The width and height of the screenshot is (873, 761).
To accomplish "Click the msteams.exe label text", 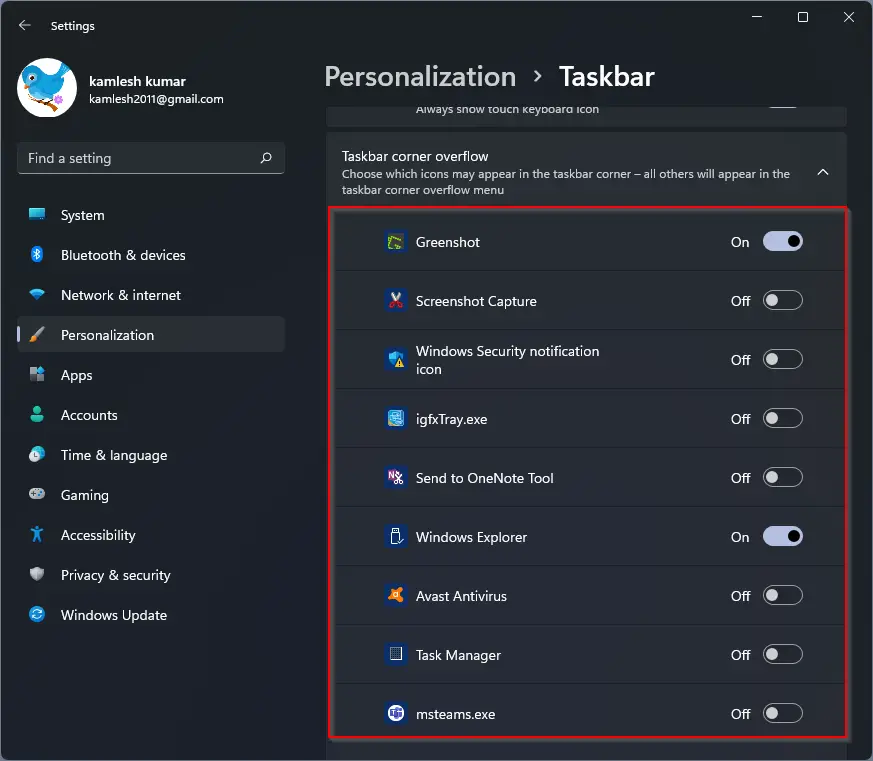I will pyautogui.click(x=455, y=714).
